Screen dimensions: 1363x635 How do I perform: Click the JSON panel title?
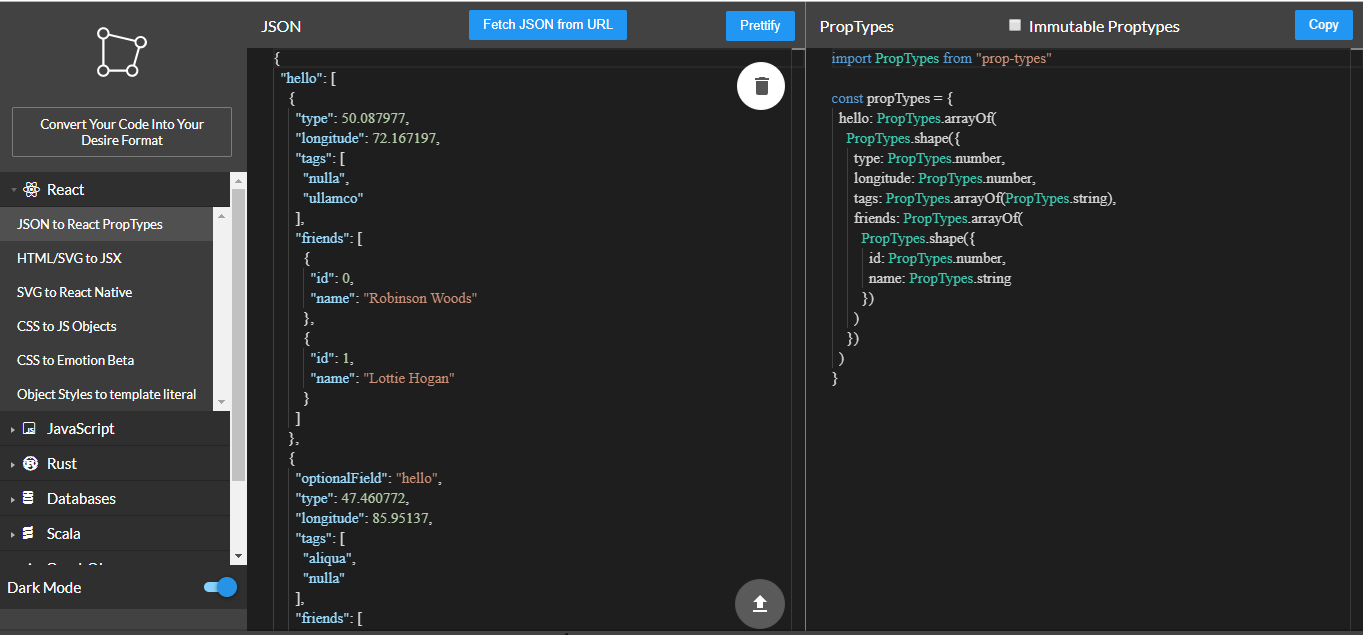pos(281,27)
